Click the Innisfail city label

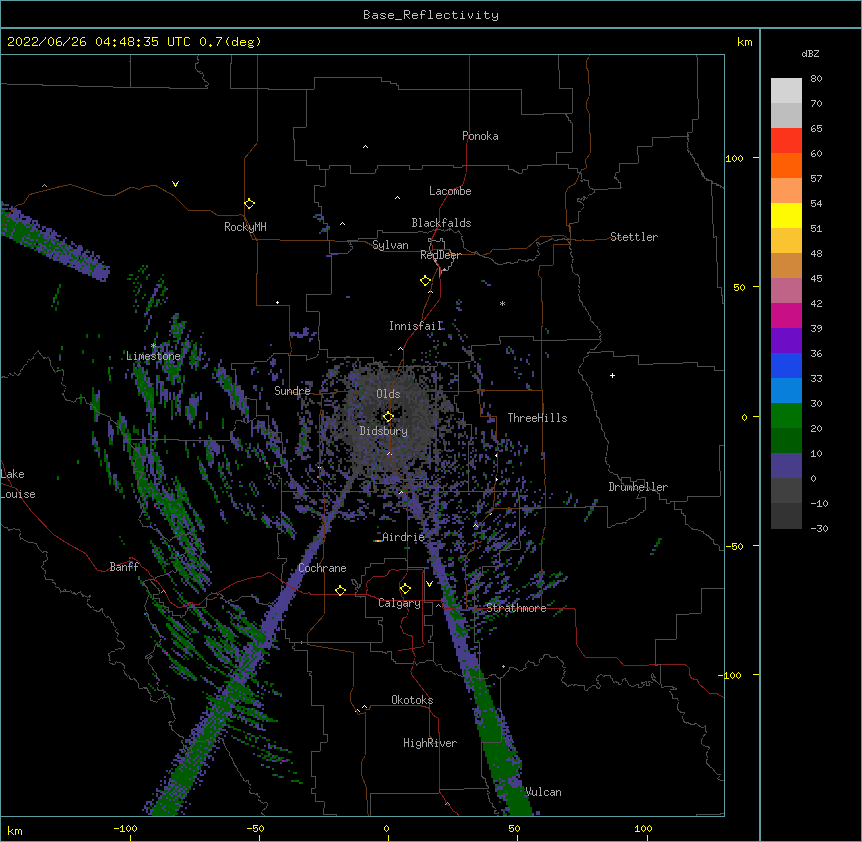coord(416,326)
